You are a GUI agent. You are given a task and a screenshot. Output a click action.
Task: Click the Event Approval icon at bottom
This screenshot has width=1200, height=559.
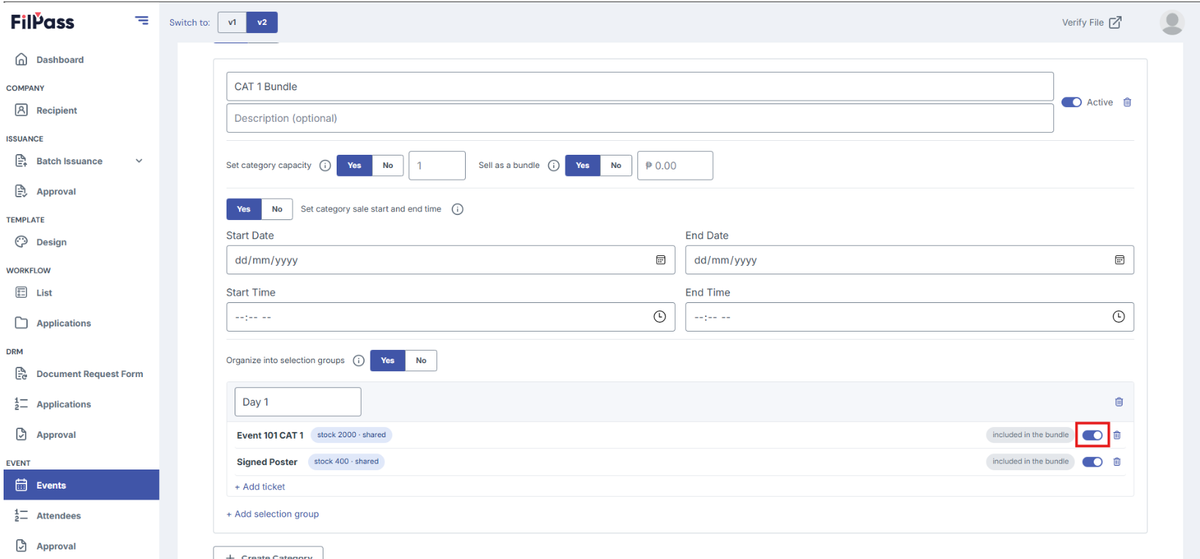point(21,546)
